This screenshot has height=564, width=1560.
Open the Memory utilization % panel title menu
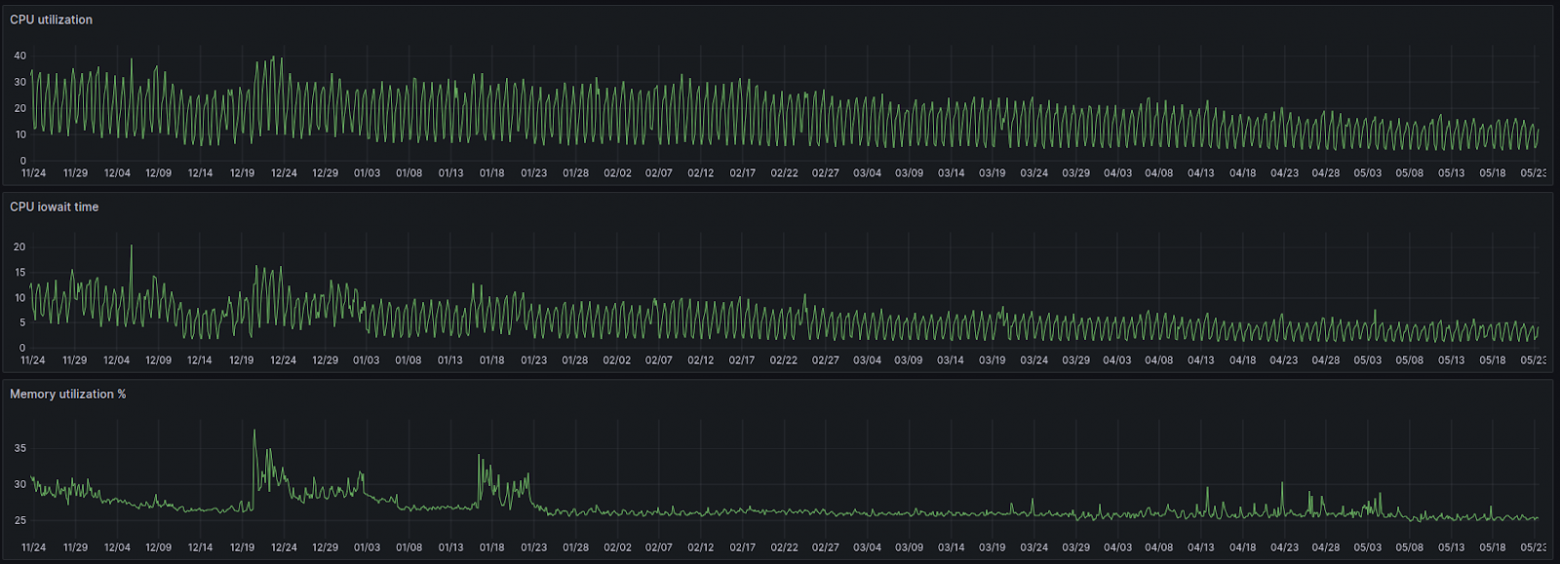click(x=68, y=394)
